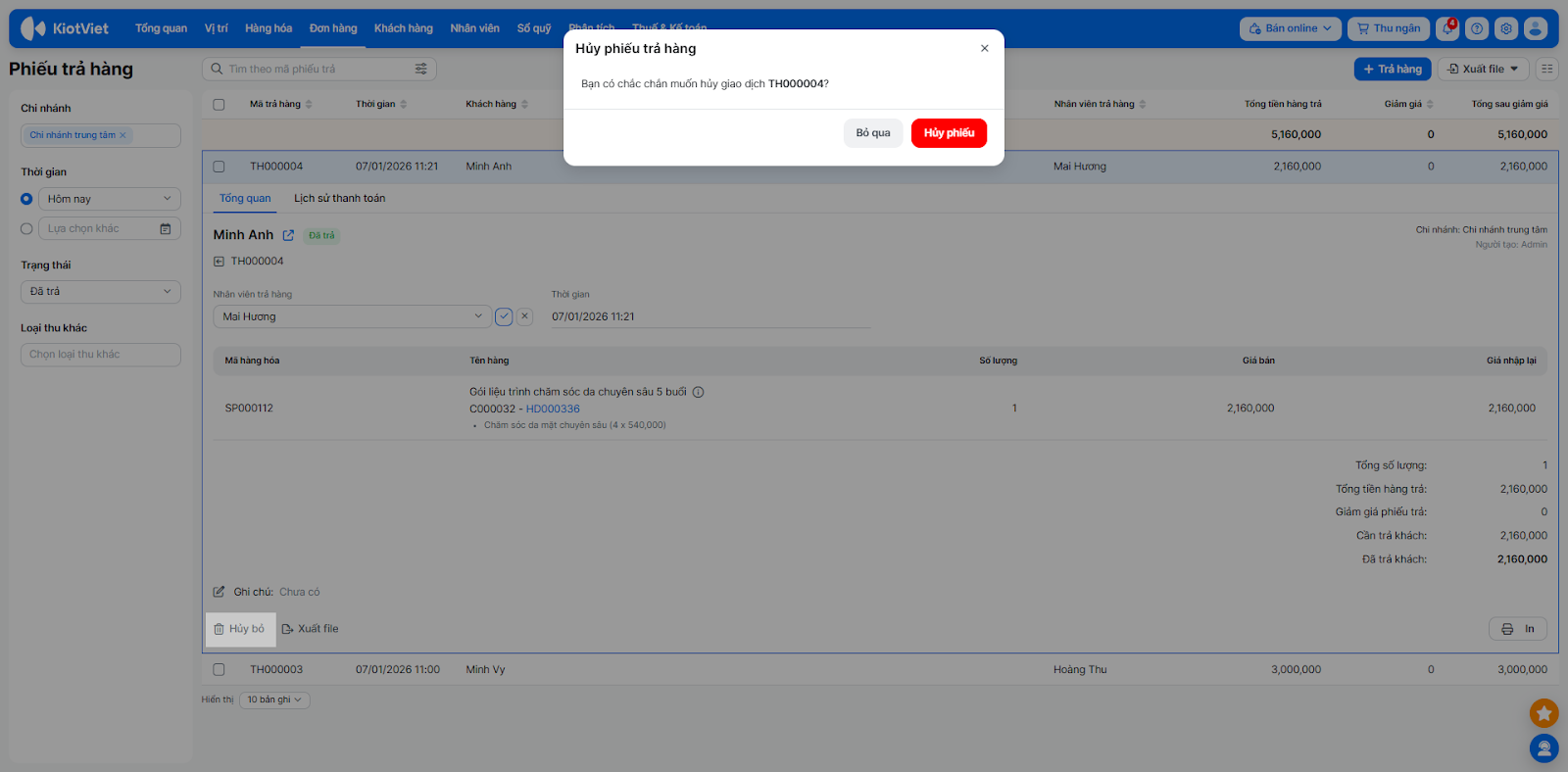Open invoice link HD000336
This screenshot has height=772, width=1568.
click(x=553, y=410)
